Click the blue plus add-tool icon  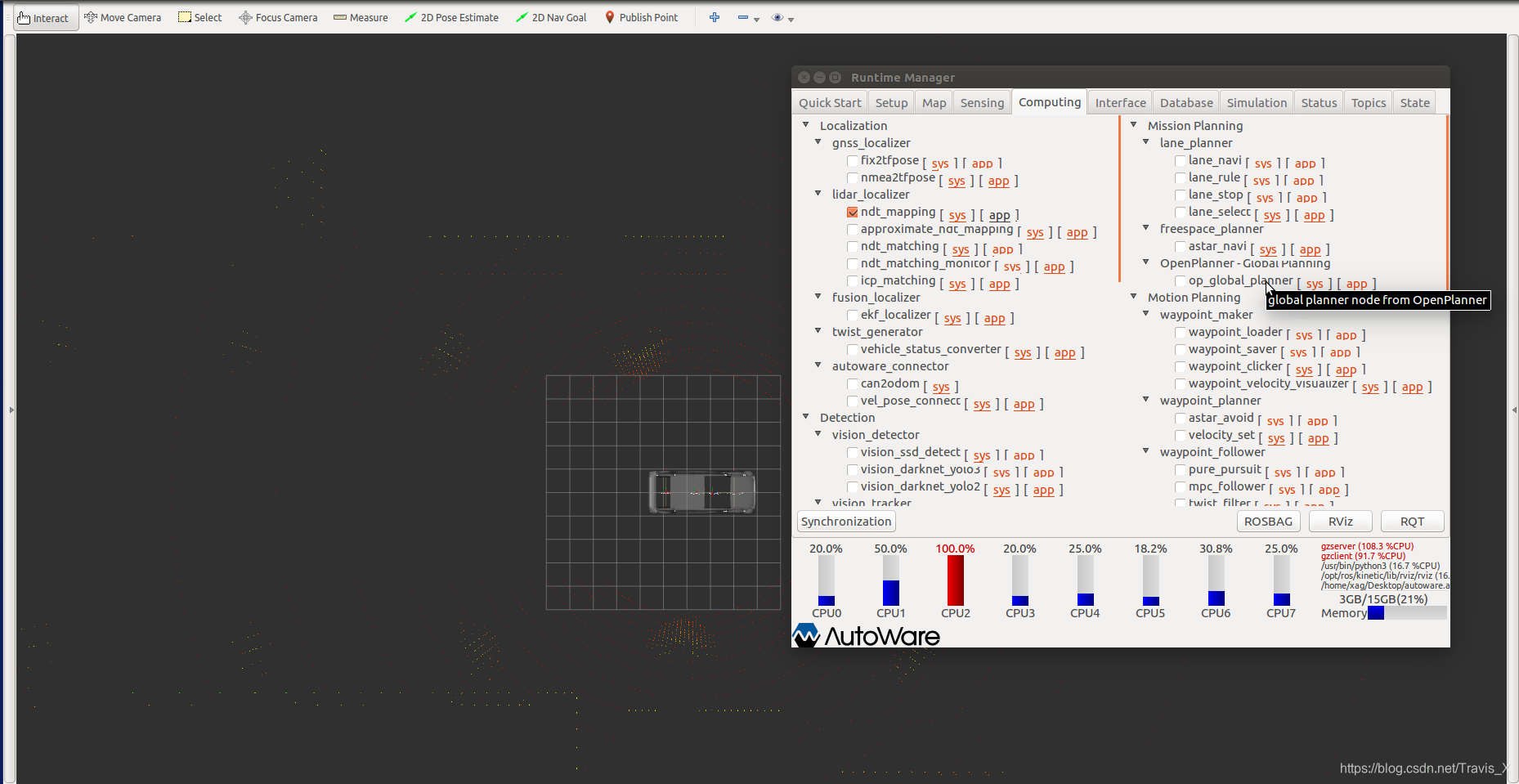point(715,17)
